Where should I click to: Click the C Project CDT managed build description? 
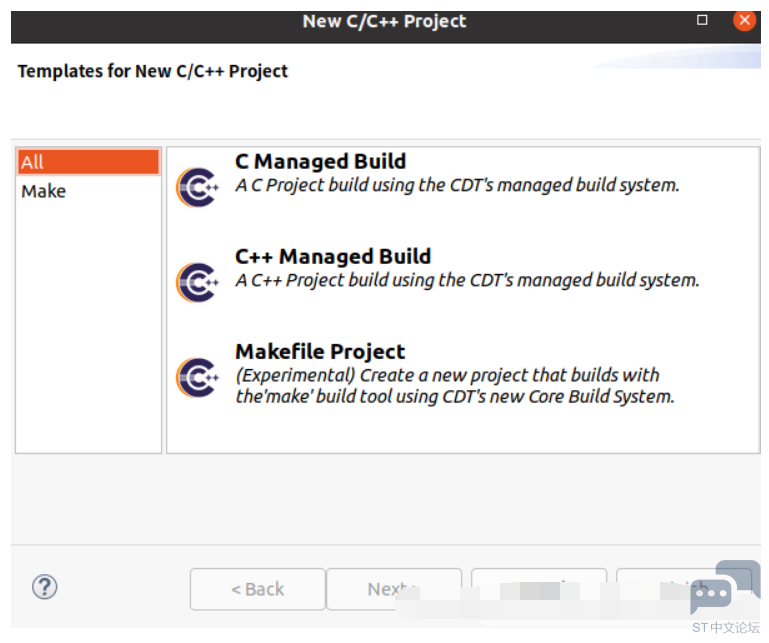click(457, 185)
